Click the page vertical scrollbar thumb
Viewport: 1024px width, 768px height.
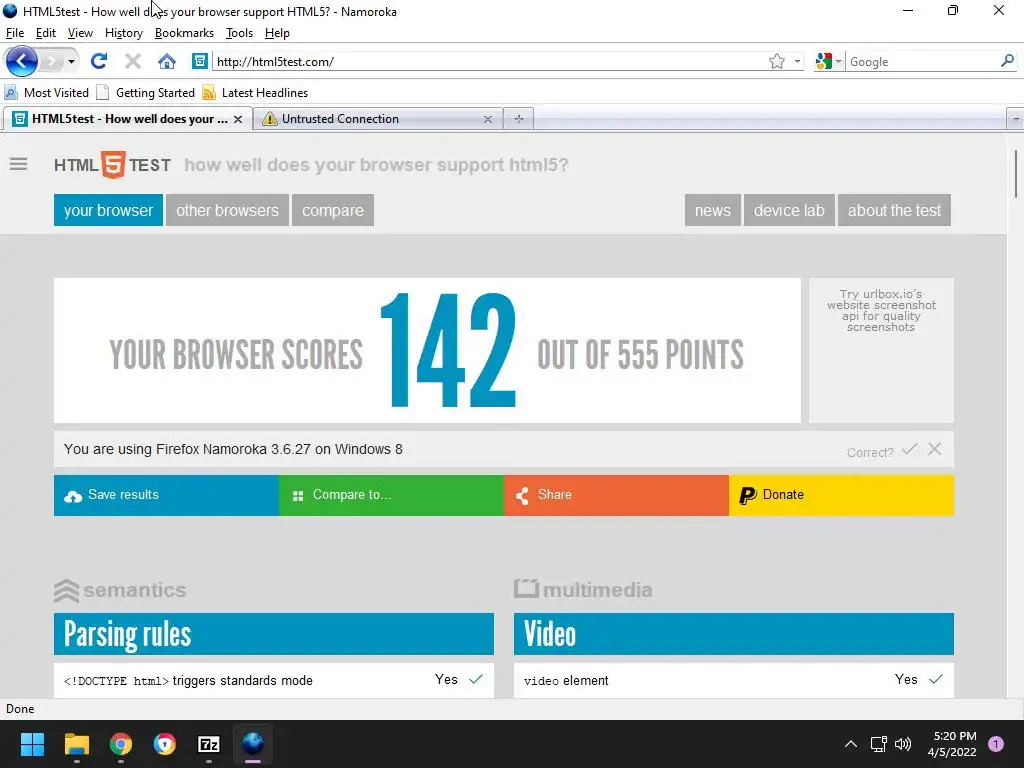(x=1016, y=173)
